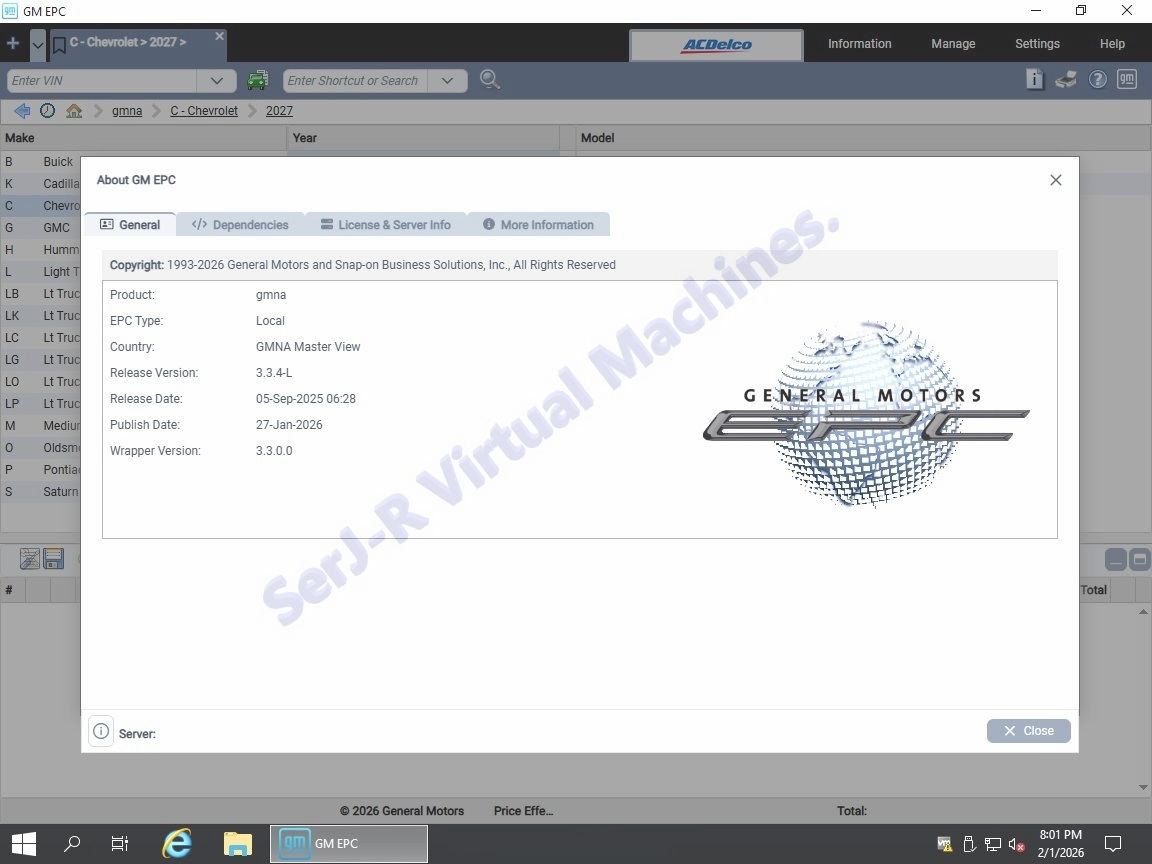Expand the Shortcut or Search dropdown arrow
This screenshot has width=1152, height=864.
coord(447,81)
